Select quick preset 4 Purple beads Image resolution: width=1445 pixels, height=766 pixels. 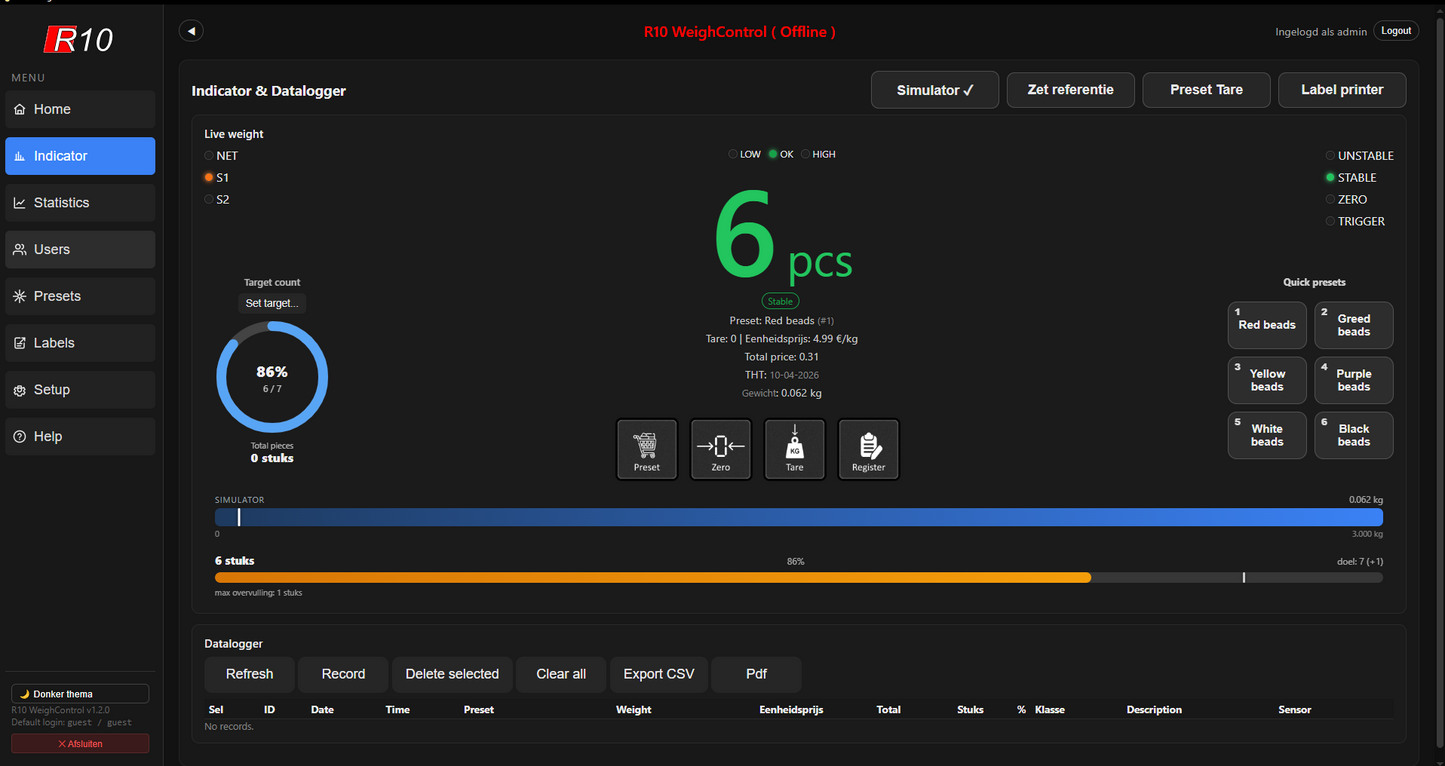[1354, 380]
